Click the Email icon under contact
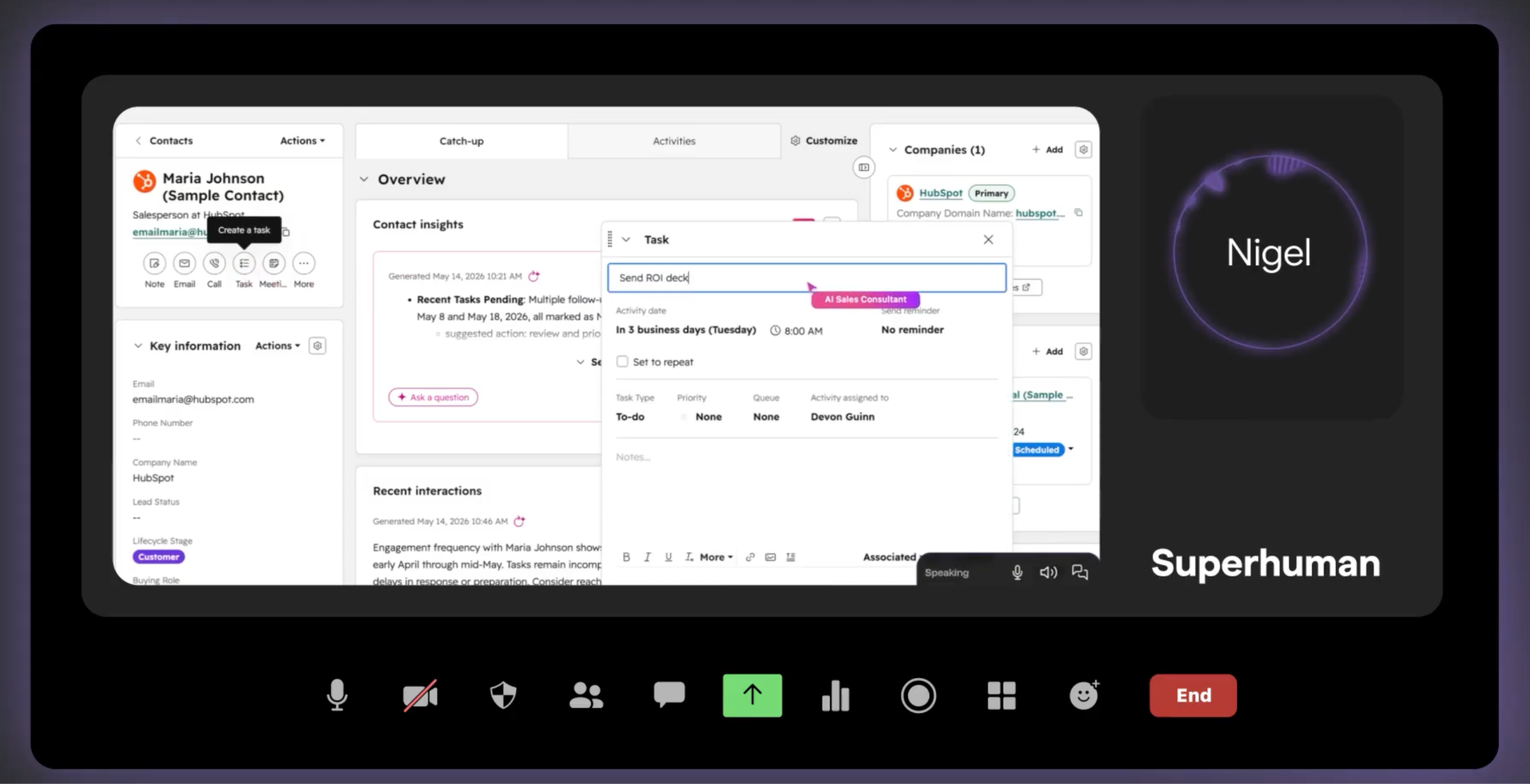This screenshot has height=784, width=1530. (x=185, y=264)
